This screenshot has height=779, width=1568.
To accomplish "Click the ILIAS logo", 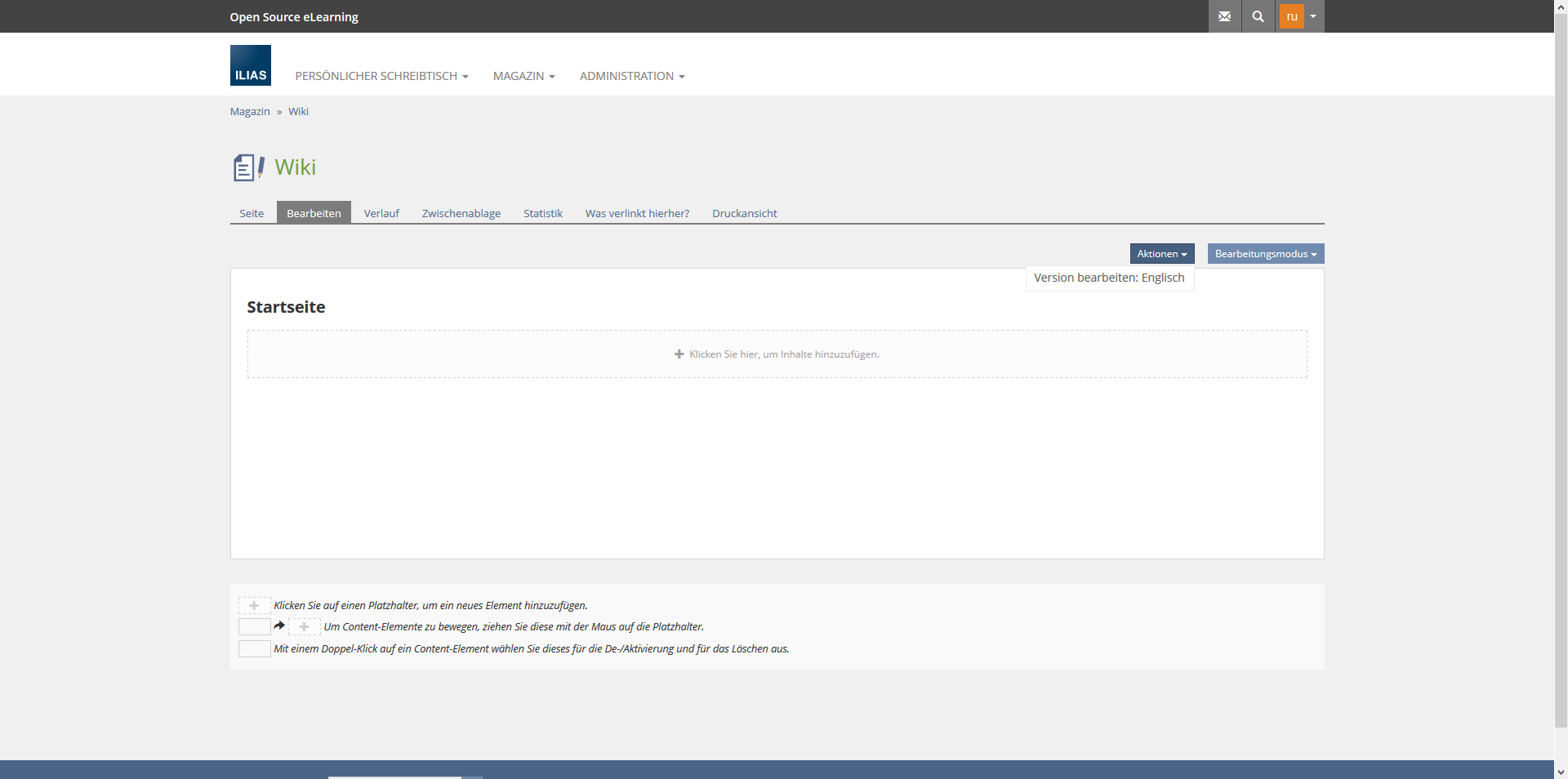I will coord(250,65).
